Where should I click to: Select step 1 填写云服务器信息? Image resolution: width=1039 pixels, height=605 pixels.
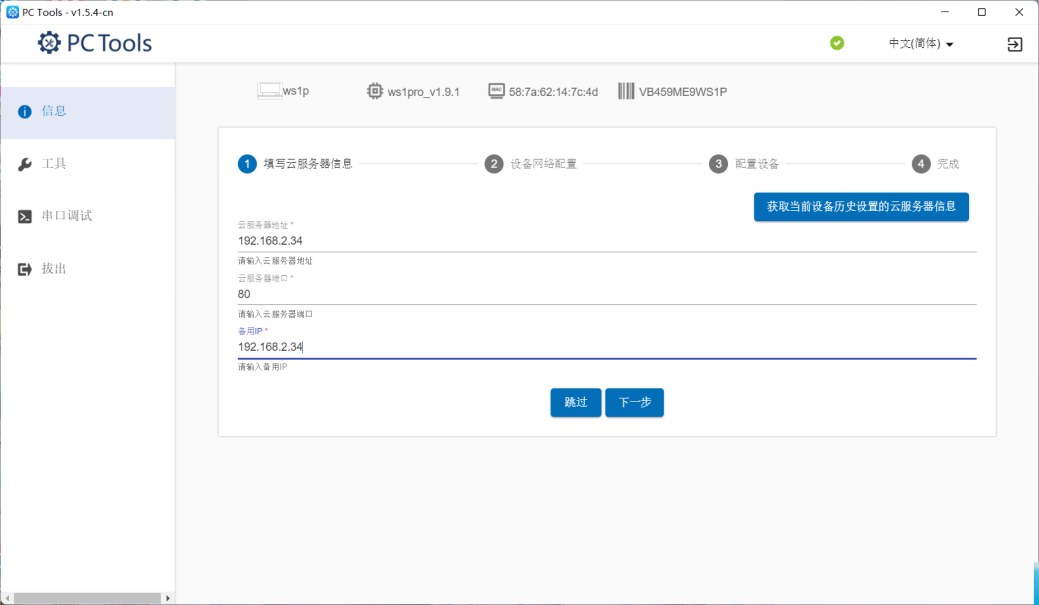point(296,164)
